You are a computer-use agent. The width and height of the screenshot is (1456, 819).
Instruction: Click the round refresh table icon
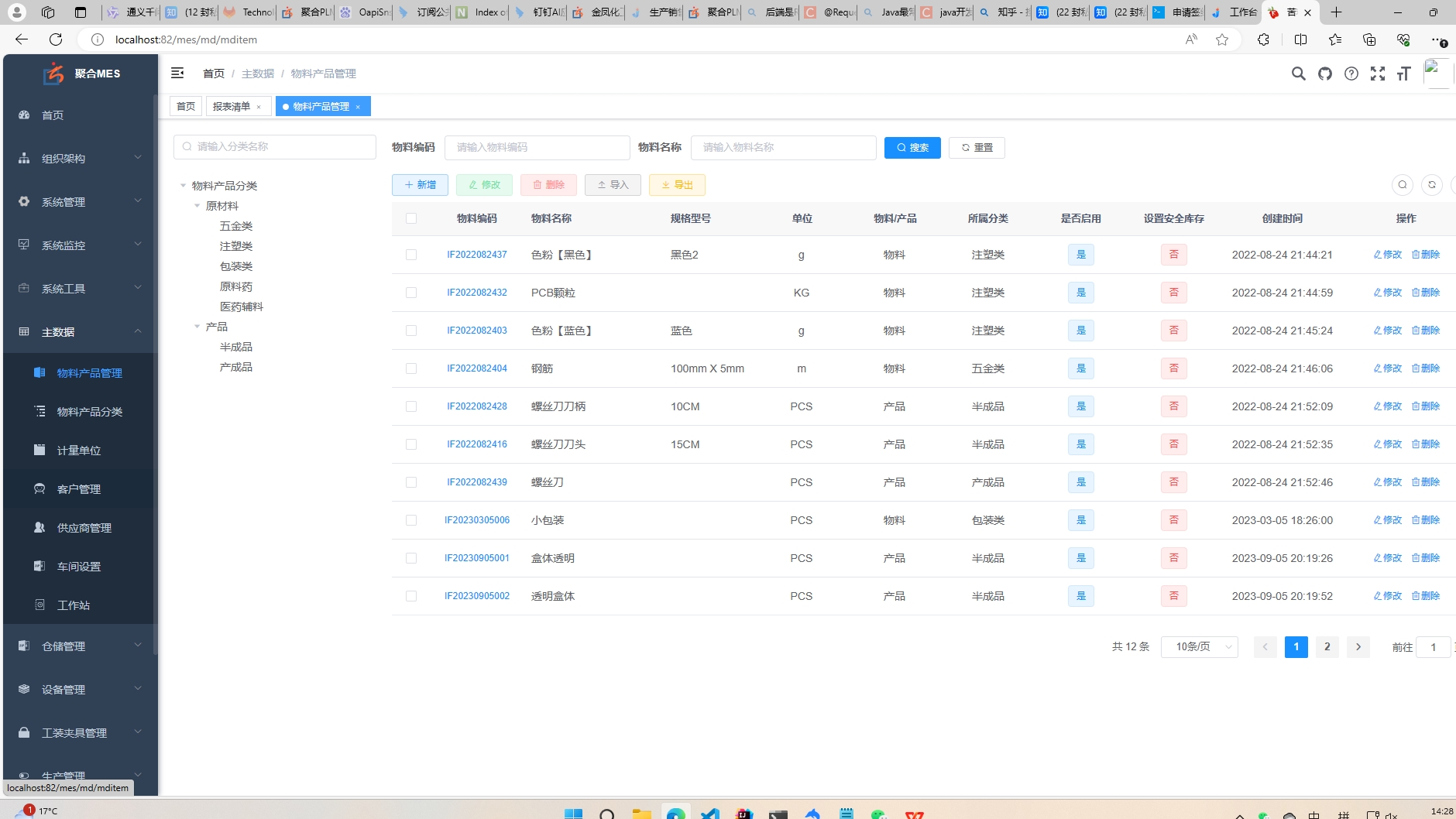1432,185
